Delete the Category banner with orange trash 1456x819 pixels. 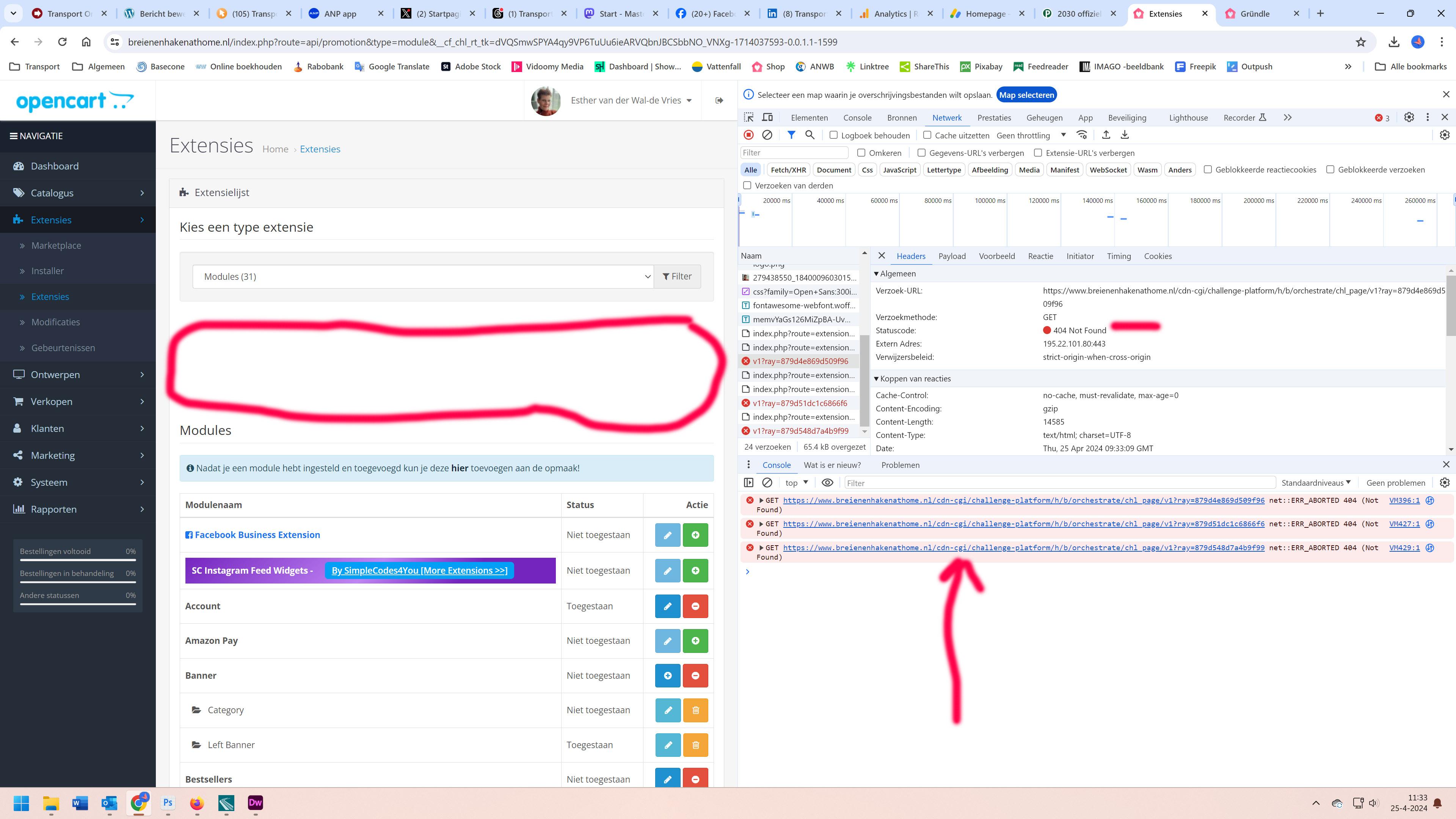pyautogui.click(x=695, y=711)
